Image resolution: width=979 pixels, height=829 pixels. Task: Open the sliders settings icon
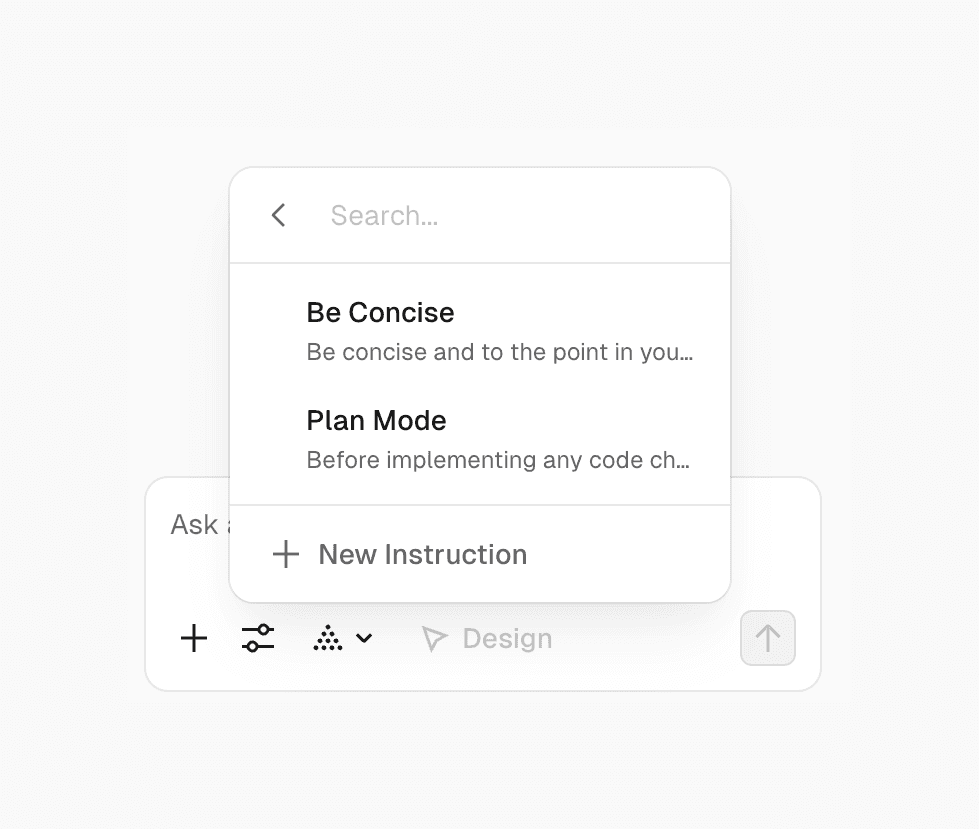pyautogui.click(x=257, y=638)
